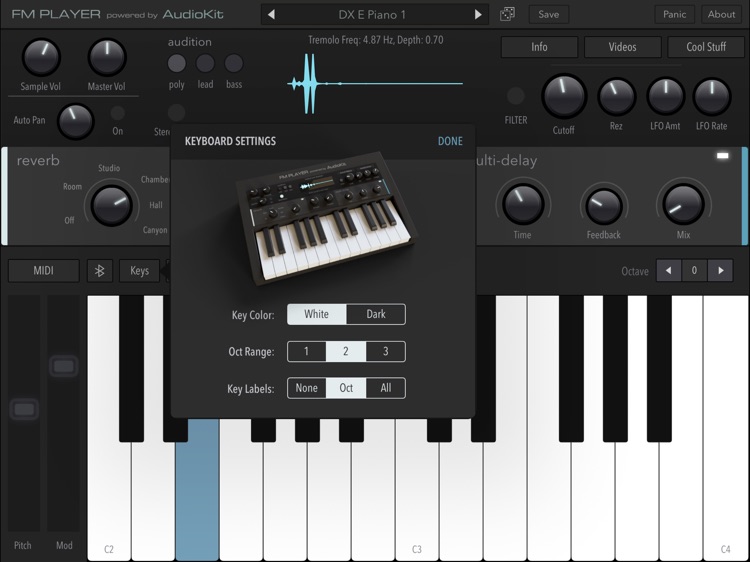The image size is (750, 562).
Task: Click the Rez knob
Action: pos(617,97)
